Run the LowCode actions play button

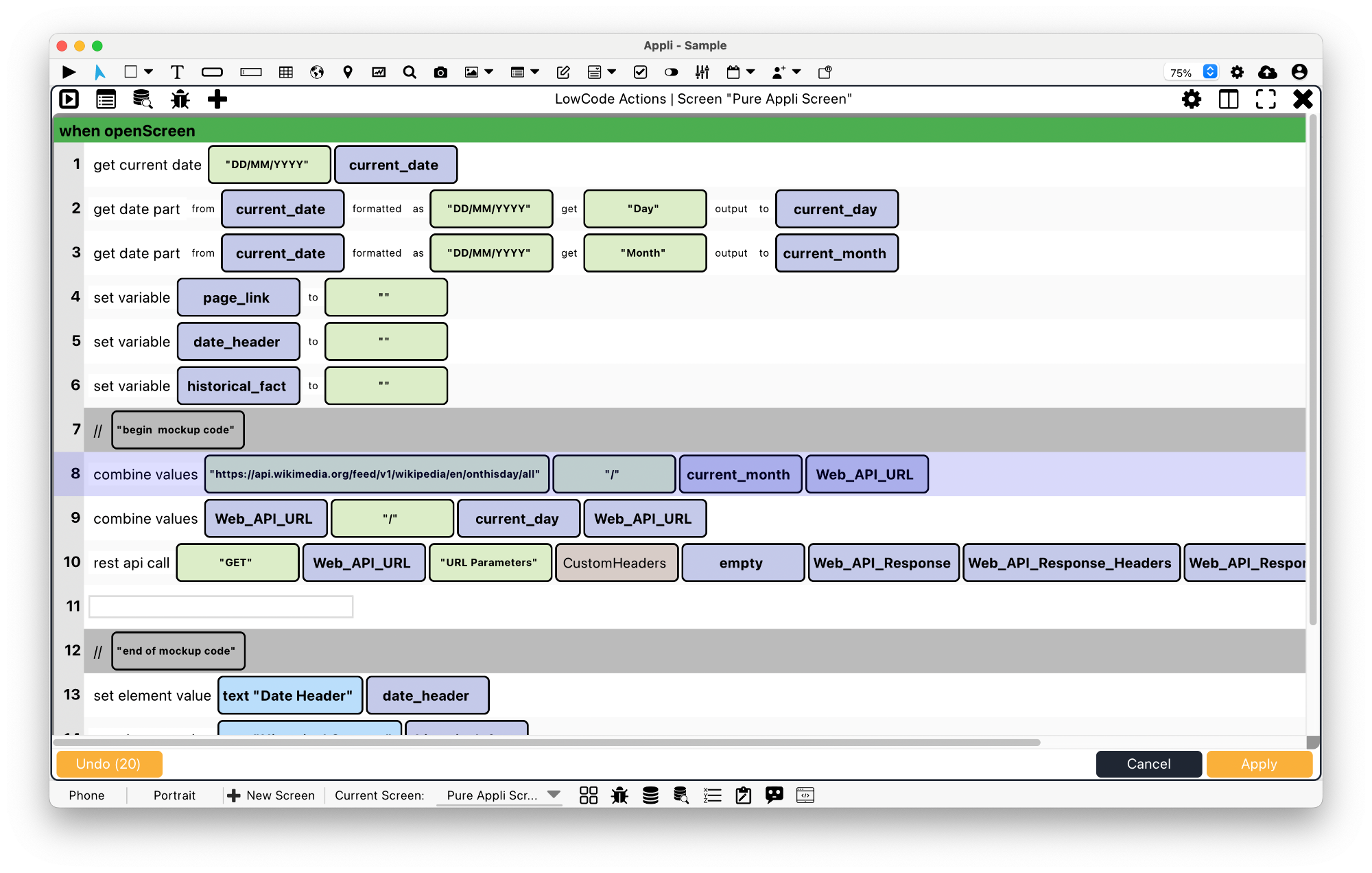pyautogui.click(x=69, y=100)
